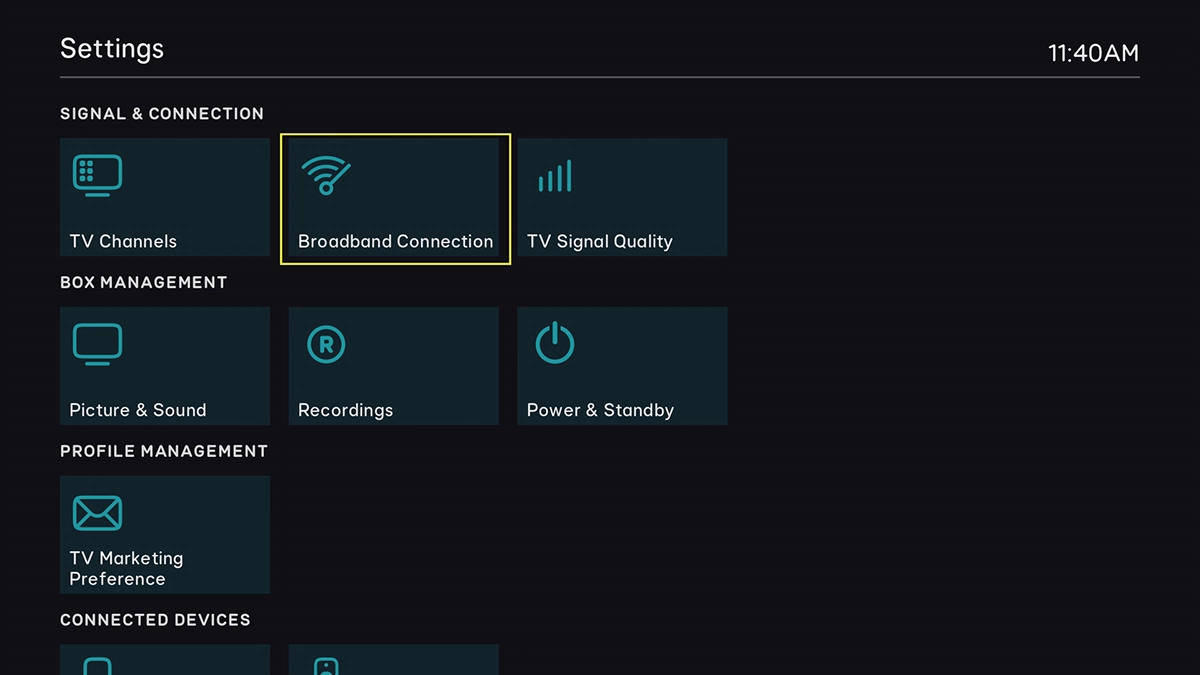1200x675 pixels.
Task: Select the TV Signal Quality tile
Action: pos(621,196)
